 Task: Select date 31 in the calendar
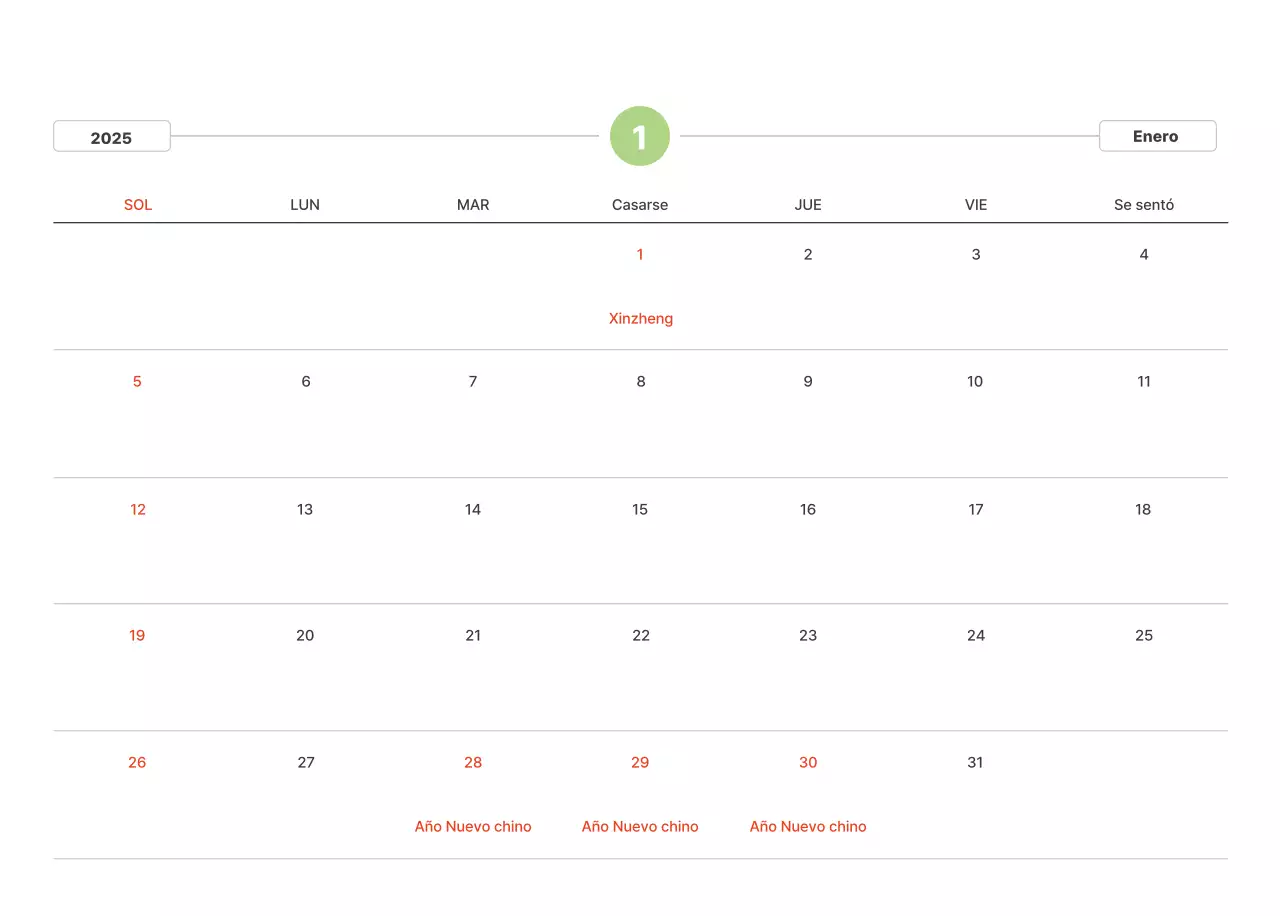pyautogui.click(x=975, y=763)
